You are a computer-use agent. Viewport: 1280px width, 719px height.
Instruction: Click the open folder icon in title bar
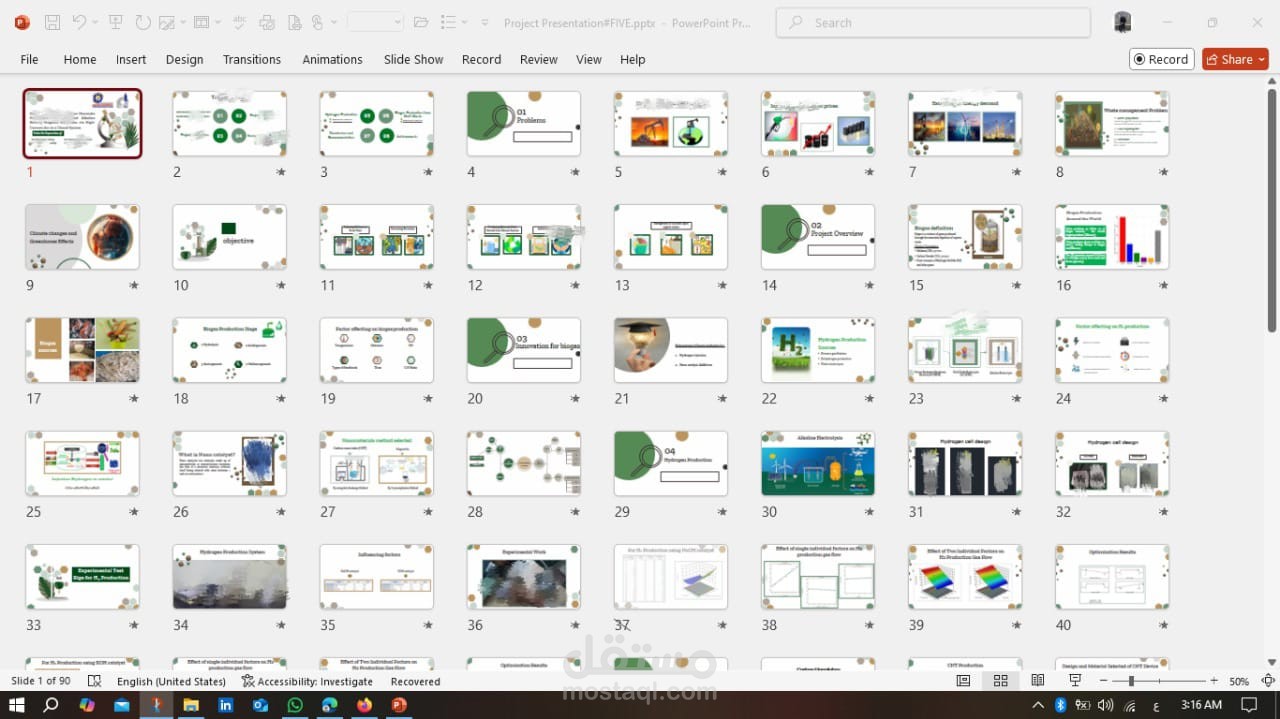click(421, 22)
